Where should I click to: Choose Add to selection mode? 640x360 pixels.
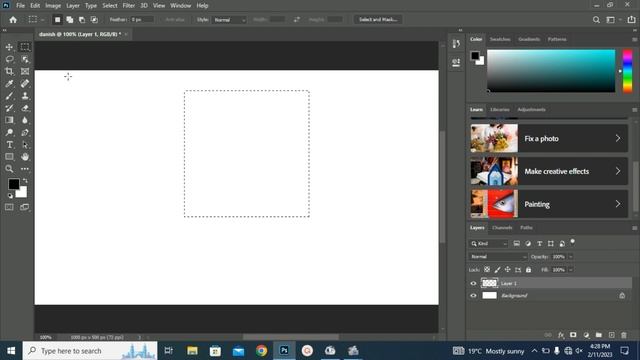tap(70, 20)
